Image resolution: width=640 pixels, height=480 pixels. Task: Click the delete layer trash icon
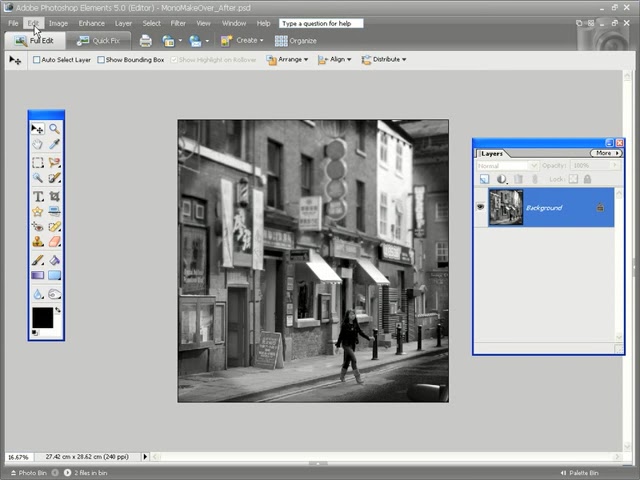(x=518, y=179)
